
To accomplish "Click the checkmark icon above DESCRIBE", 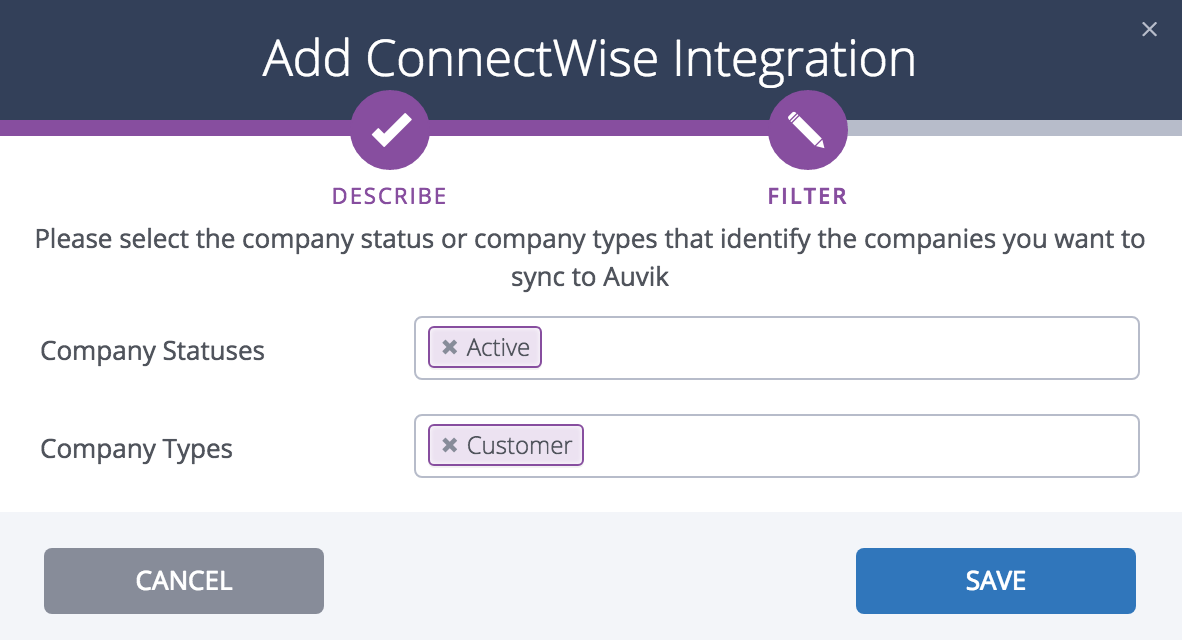I will point(389,129).
